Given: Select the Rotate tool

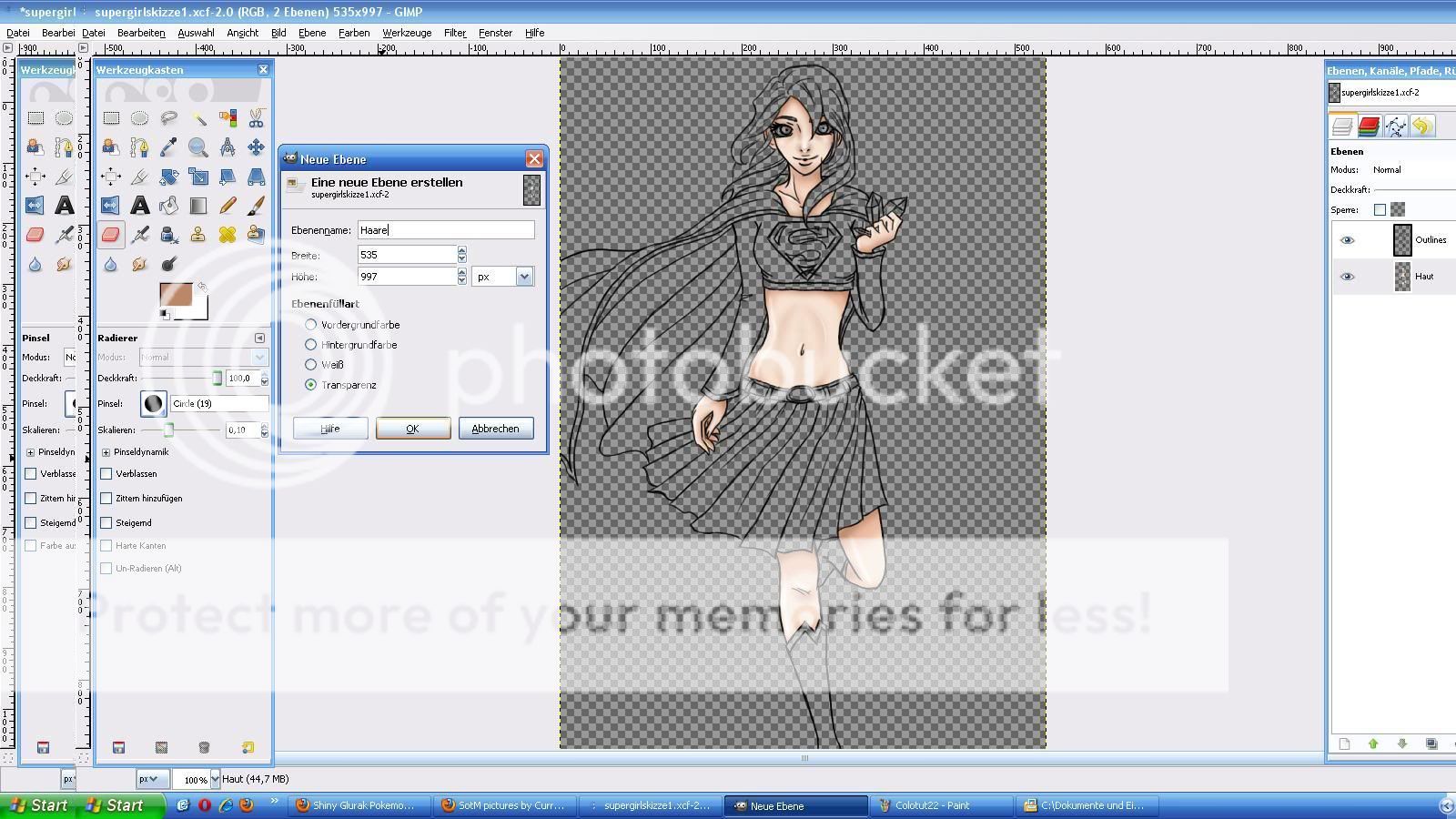Looking at the screenshot, I should 169,176.
